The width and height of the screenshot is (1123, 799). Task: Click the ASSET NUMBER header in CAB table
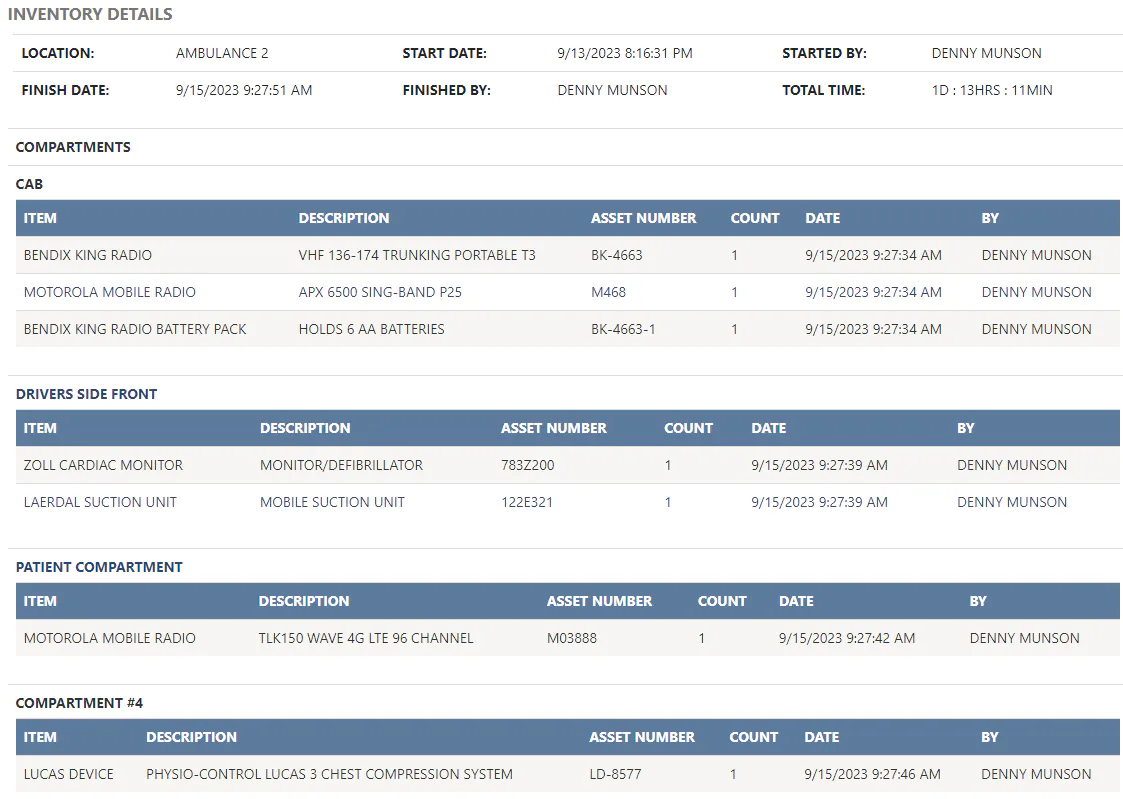[x=643, y=218]
